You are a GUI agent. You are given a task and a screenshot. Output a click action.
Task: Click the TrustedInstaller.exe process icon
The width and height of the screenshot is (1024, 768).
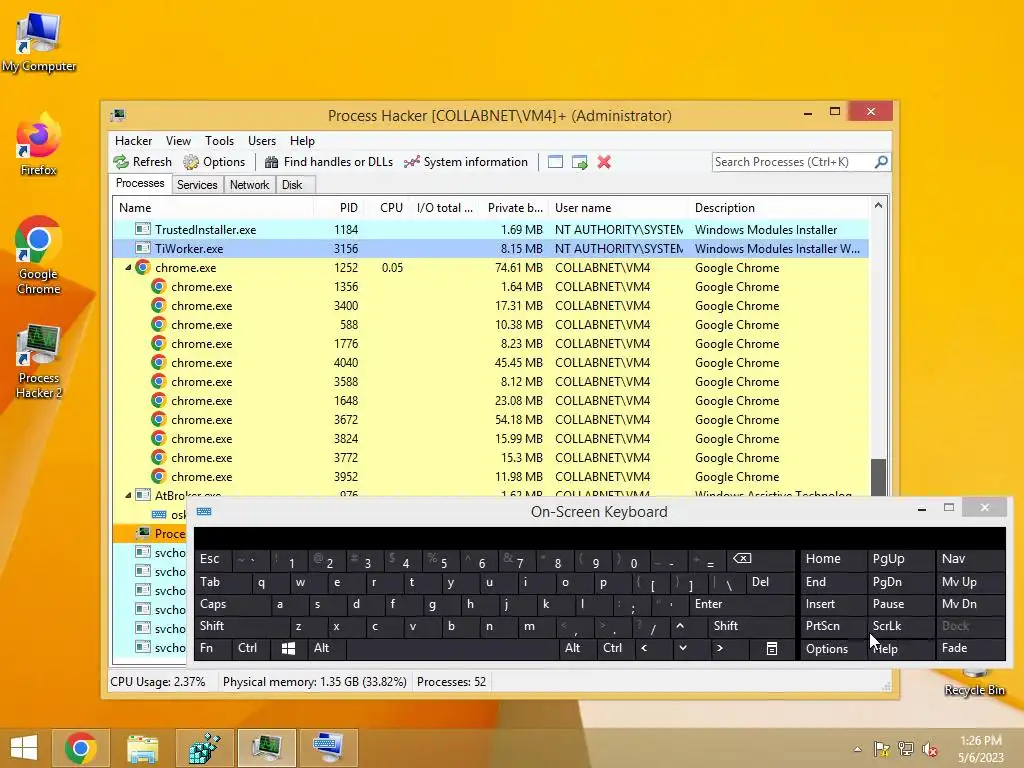pyautogui.click(x=142, y=229)
